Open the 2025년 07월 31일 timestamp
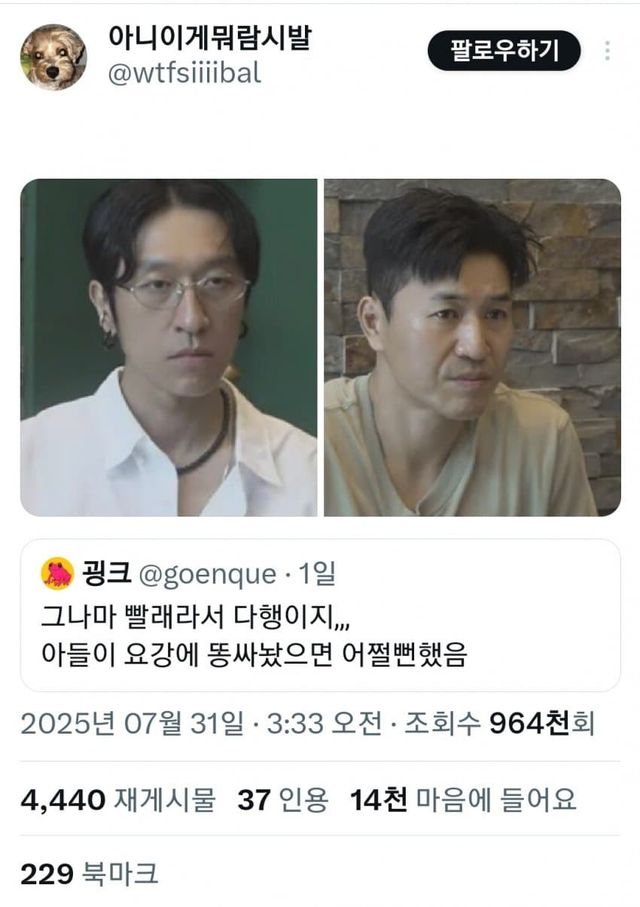 pos(132,724)
